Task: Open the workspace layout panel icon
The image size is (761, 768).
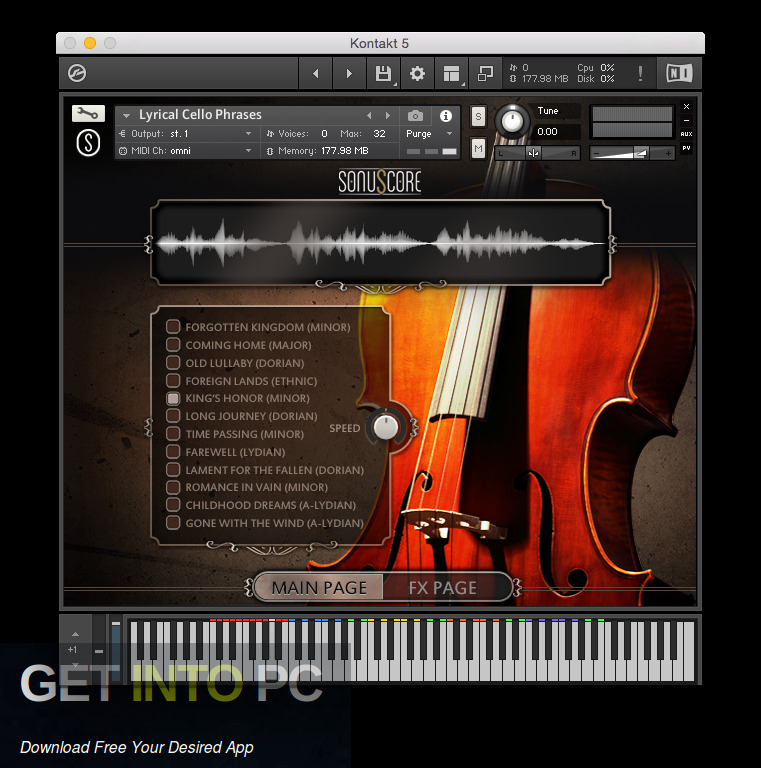Action: [x=452, y=73]
